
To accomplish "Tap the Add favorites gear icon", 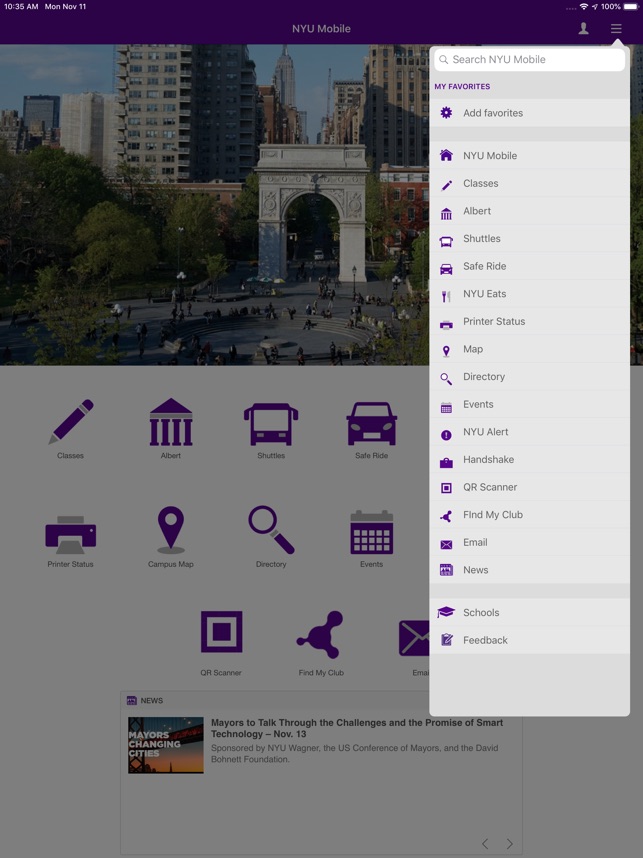I will point(446,113).
